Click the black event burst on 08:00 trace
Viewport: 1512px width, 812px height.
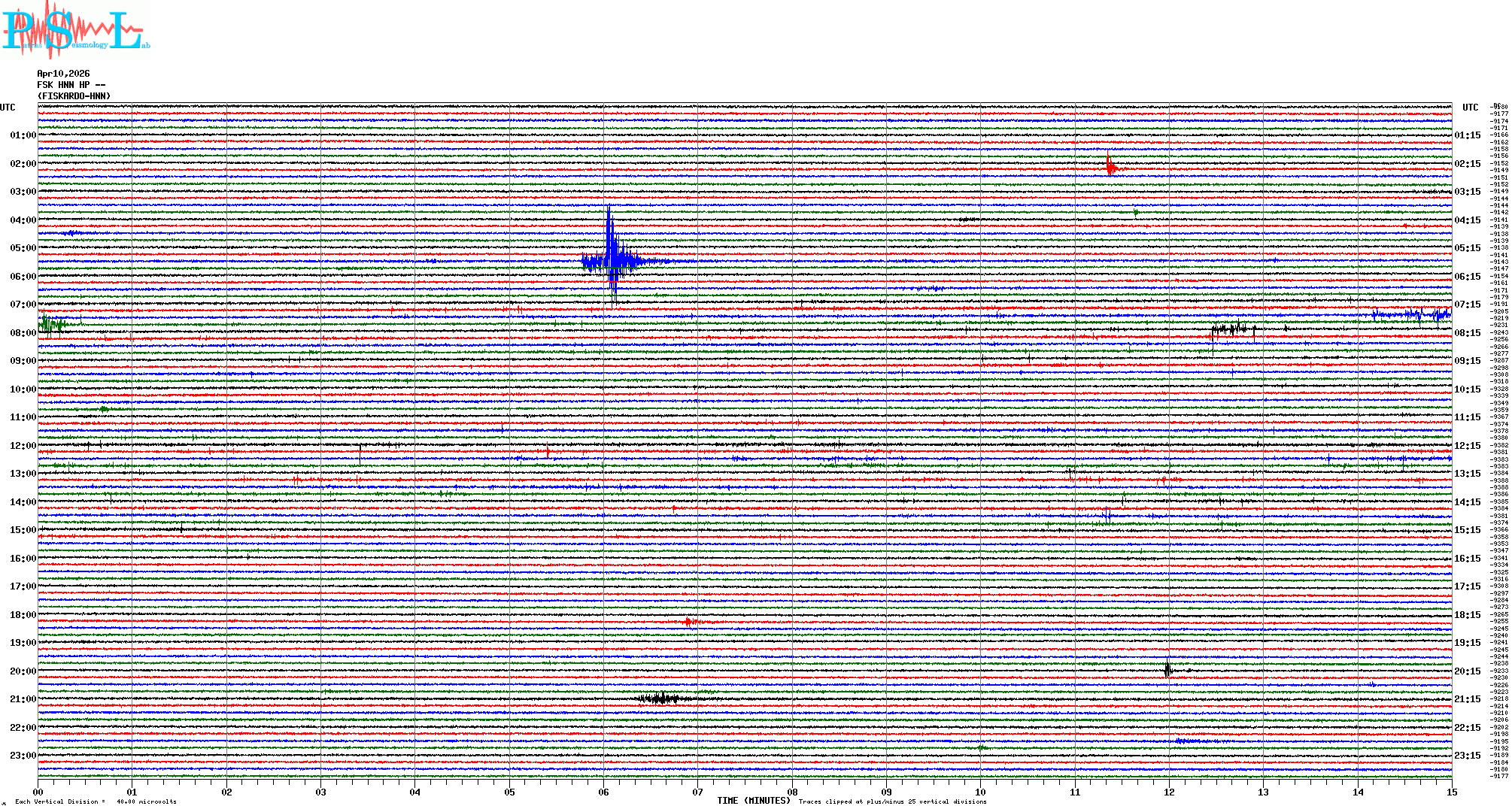tap(1232, 329)
